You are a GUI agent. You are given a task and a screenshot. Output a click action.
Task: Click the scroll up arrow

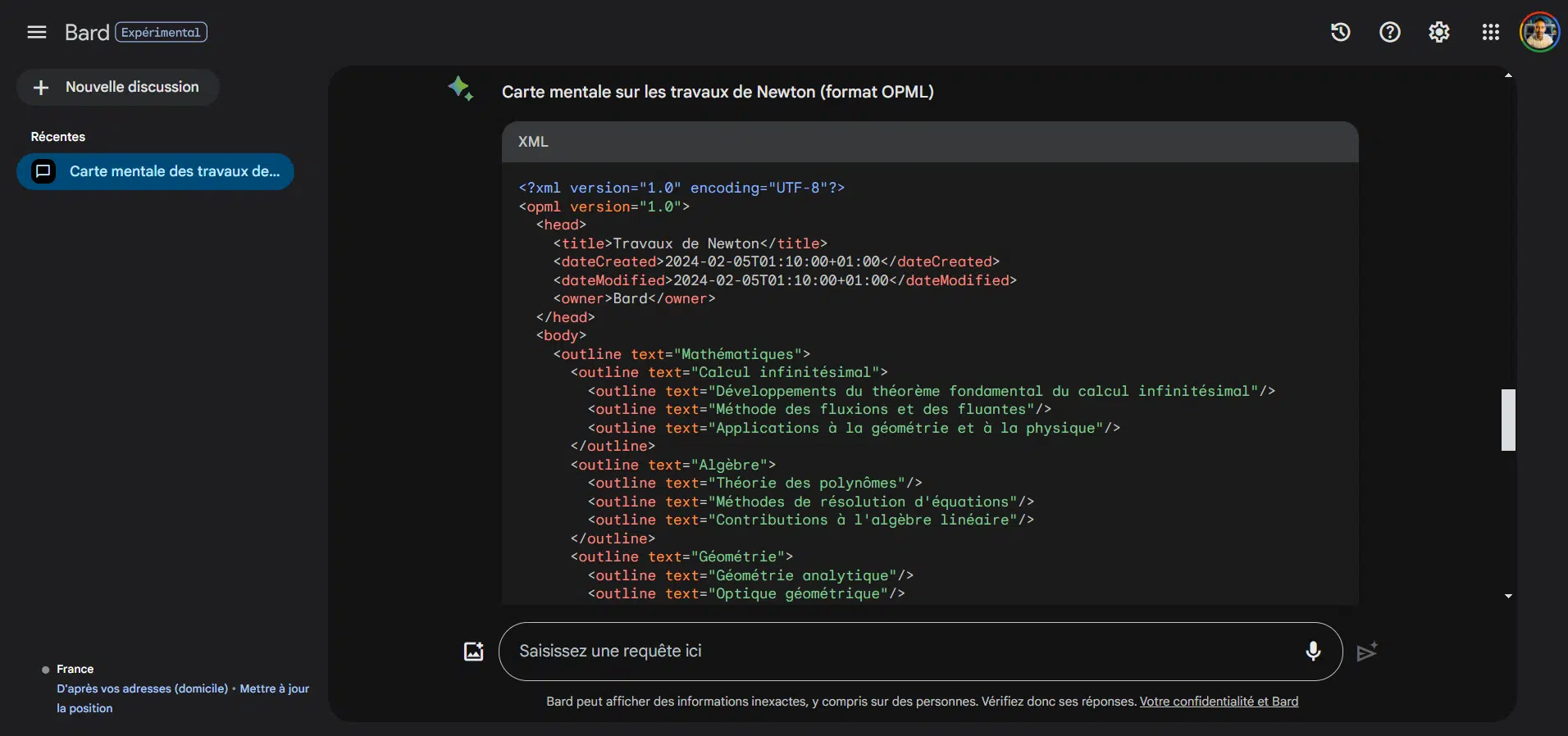click(1508, 75)
